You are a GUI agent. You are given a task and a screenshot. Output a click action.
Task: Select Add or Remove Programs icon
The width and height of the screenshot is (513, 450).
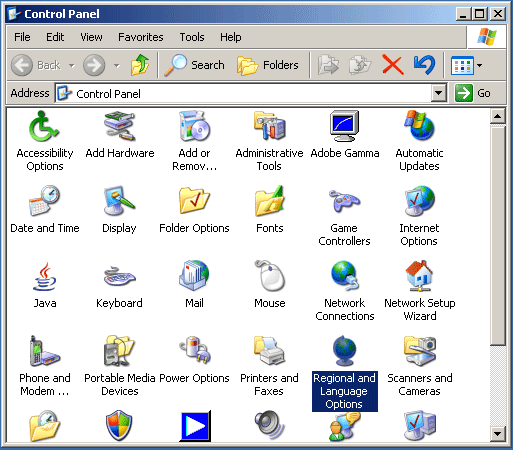tap(194, 126)
